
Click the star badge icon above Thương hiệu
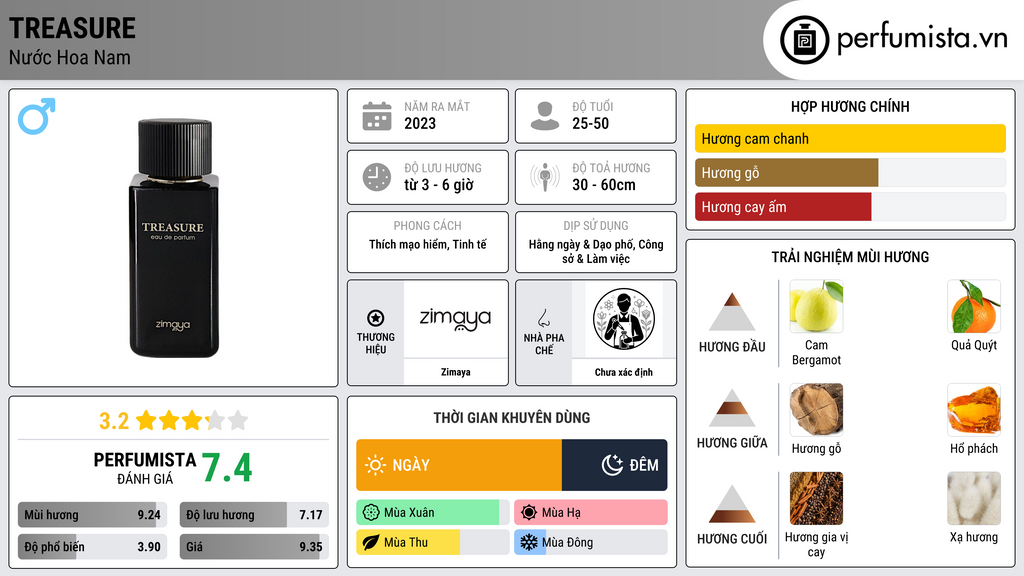pos(376,318)
